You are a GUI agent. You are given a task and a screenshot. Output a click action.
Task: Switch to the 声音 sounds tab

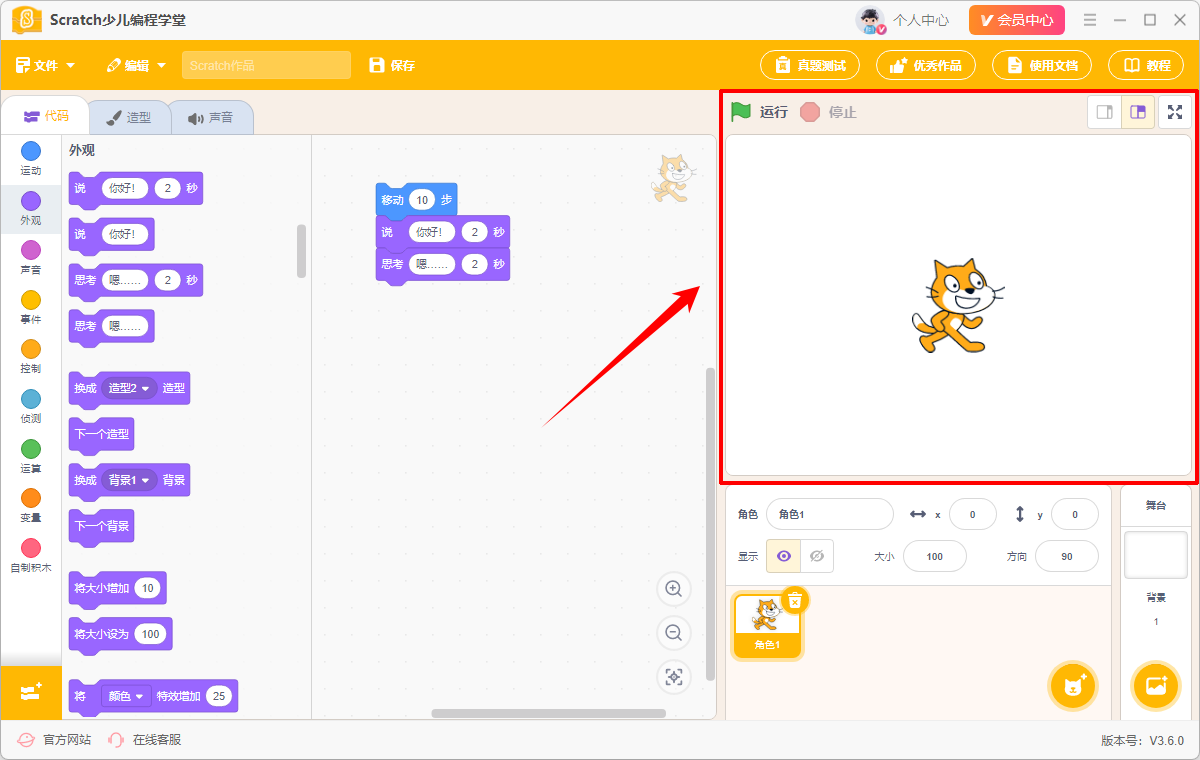210,117
